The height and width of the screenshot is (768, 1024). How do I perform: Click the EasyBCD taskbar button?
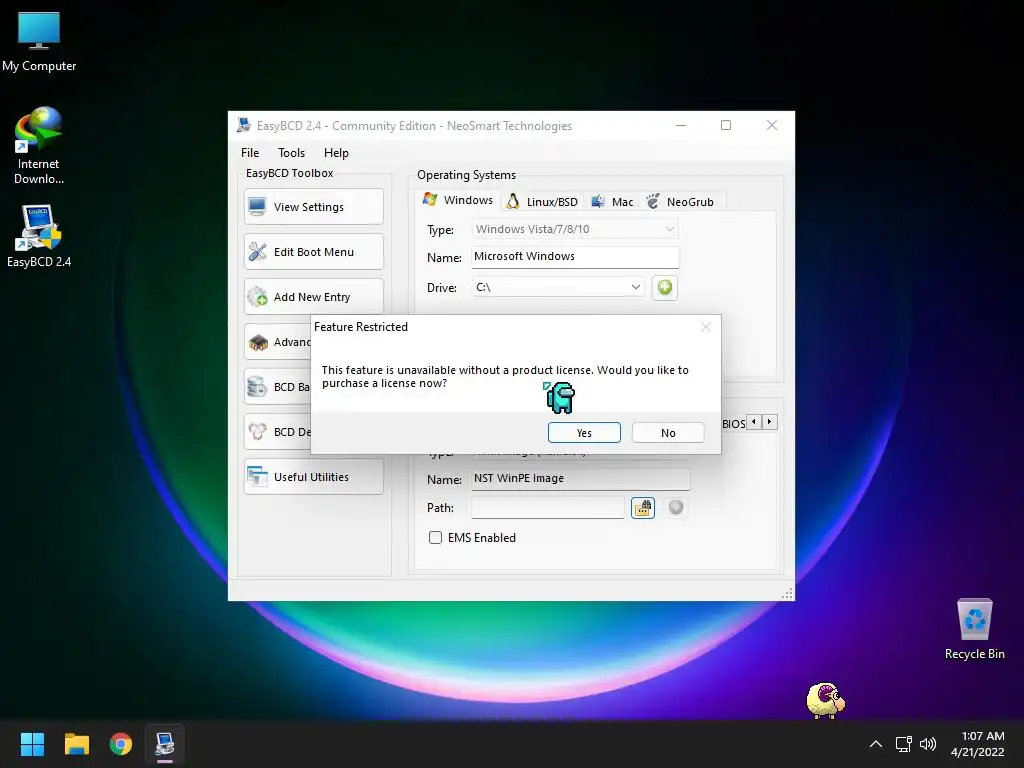pos(165,744)
